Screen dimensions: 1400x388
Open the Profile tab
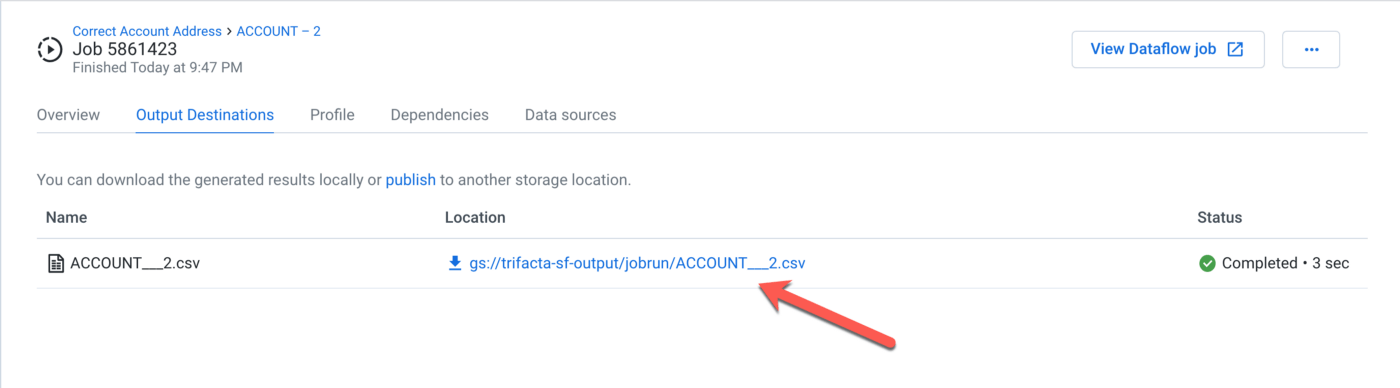(x=332, y=115)
